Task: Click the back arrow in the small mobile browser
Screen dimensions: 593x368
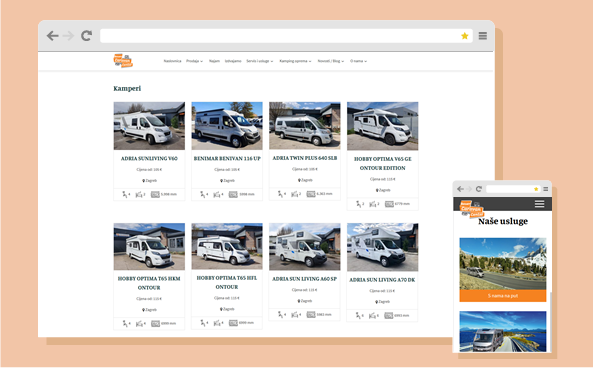Action: 460,189
